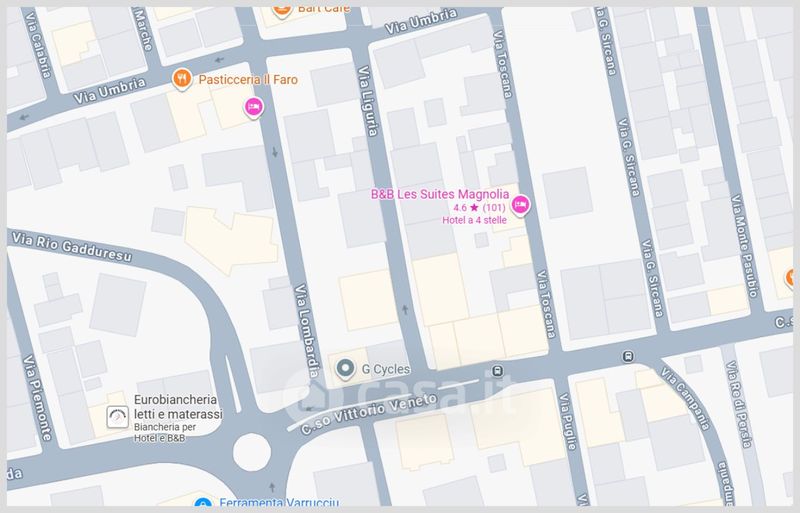Screen dimensions: 800x513
Task: Select the pink hotel marker below Pasticceria Il Faro
Action: (254, 108)
